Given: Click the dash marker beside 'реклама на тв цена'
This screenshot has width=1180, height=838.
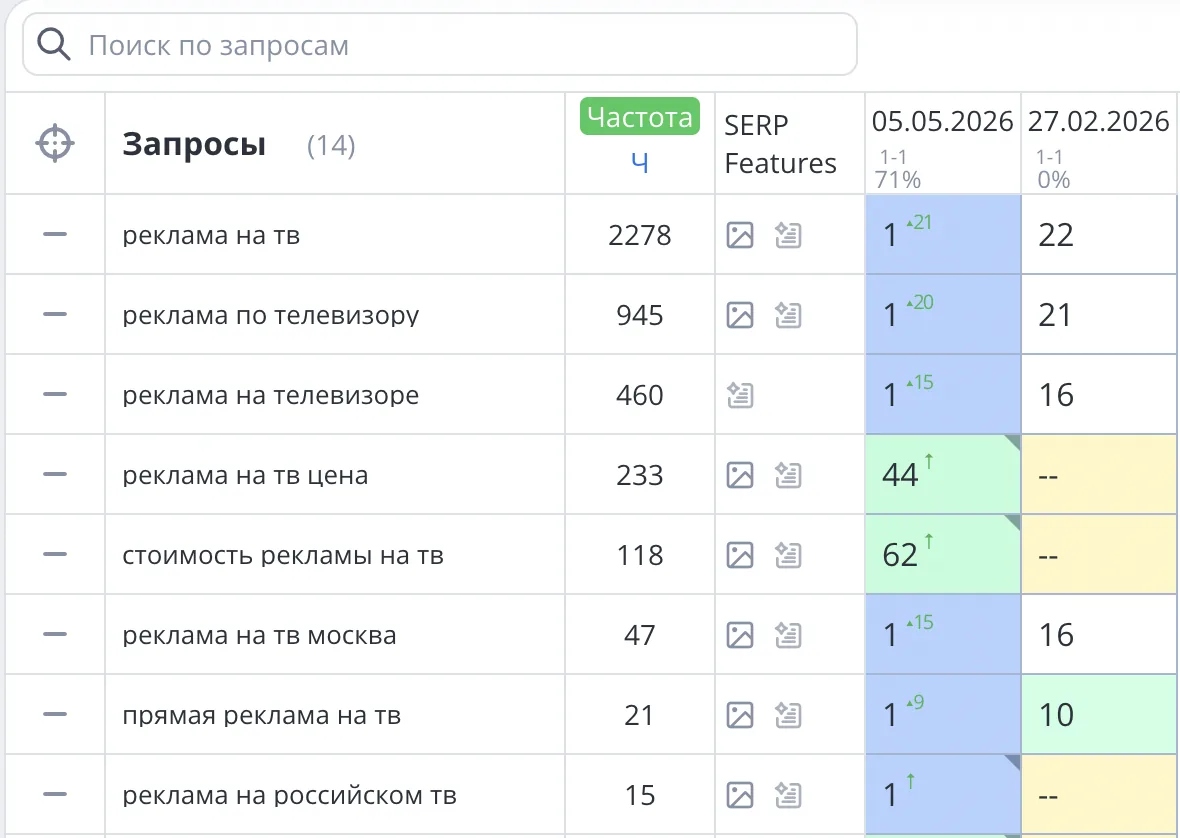Looking at the screenshot, I should 55,474.
